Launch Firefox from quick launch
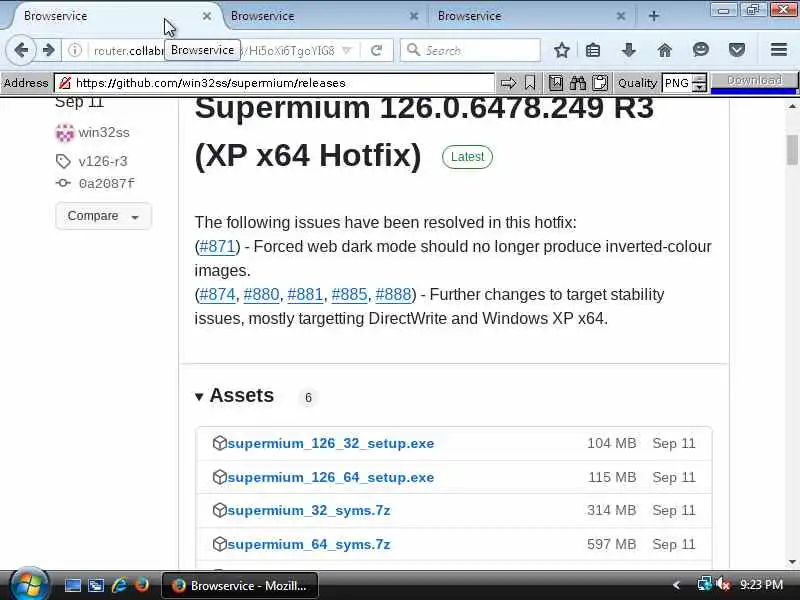Viewport: 800px width, 600px height. (x=142, y=585)
